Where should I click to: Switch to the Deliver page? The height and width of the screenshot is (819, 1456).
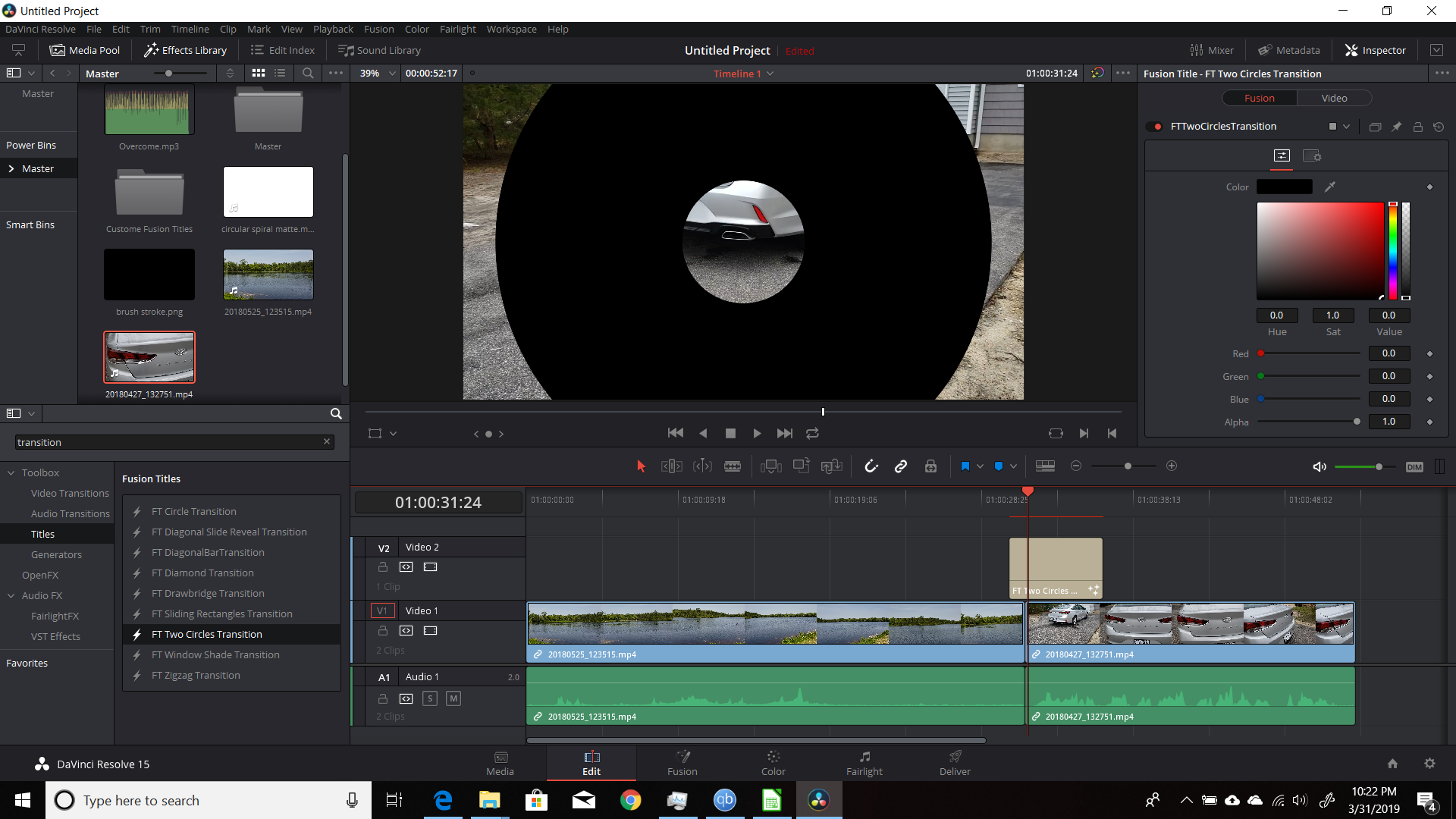pyautogui.click(x=955, y=763)
